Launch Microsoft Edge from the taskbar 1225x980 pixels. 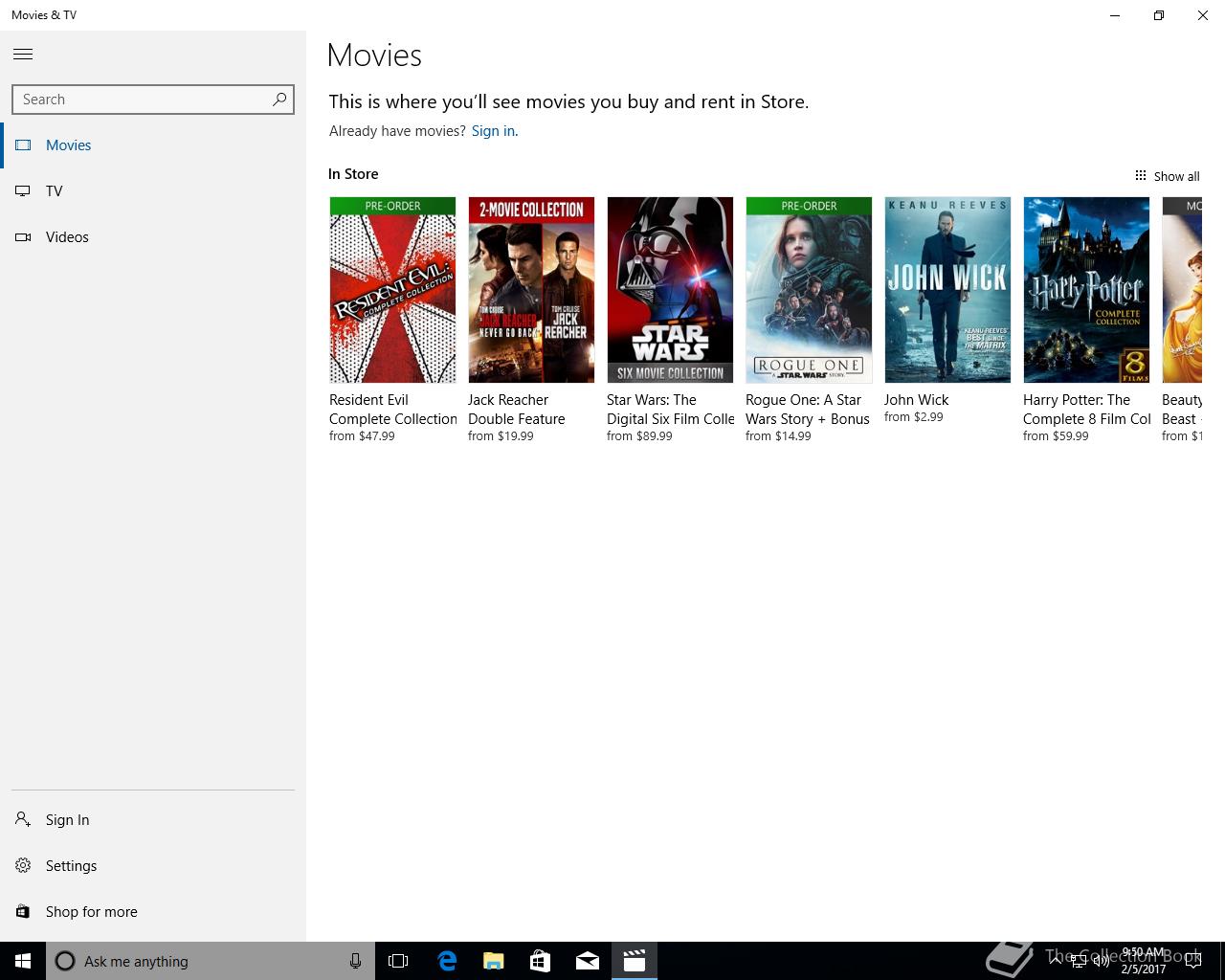(447, 961)
